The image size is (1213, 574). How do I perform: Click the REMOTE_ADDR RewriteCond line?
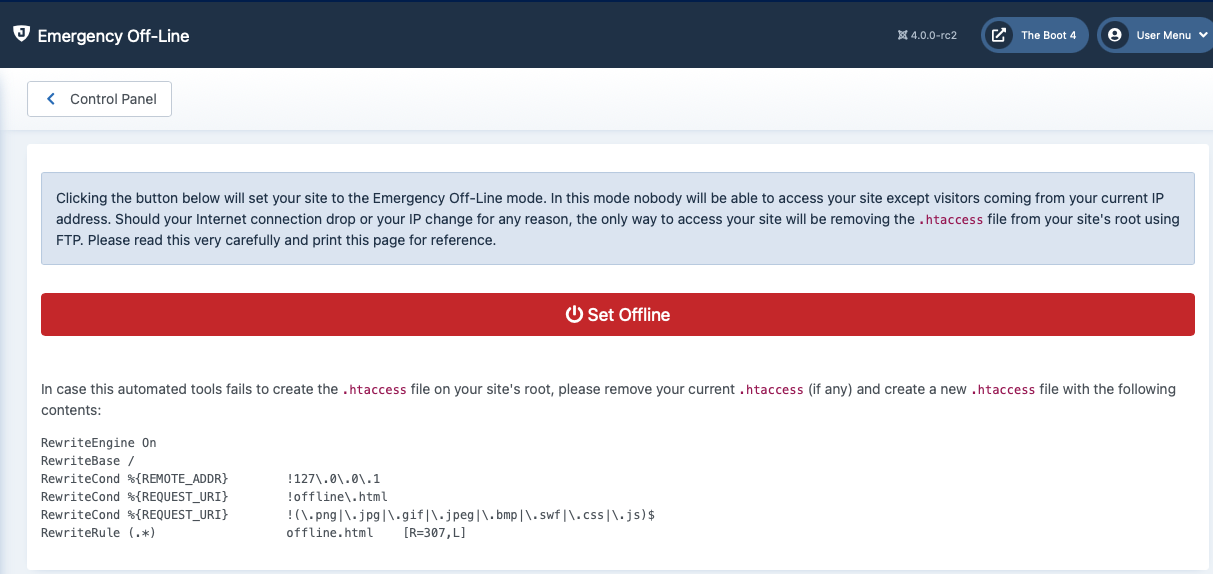[x=211, y=478]
